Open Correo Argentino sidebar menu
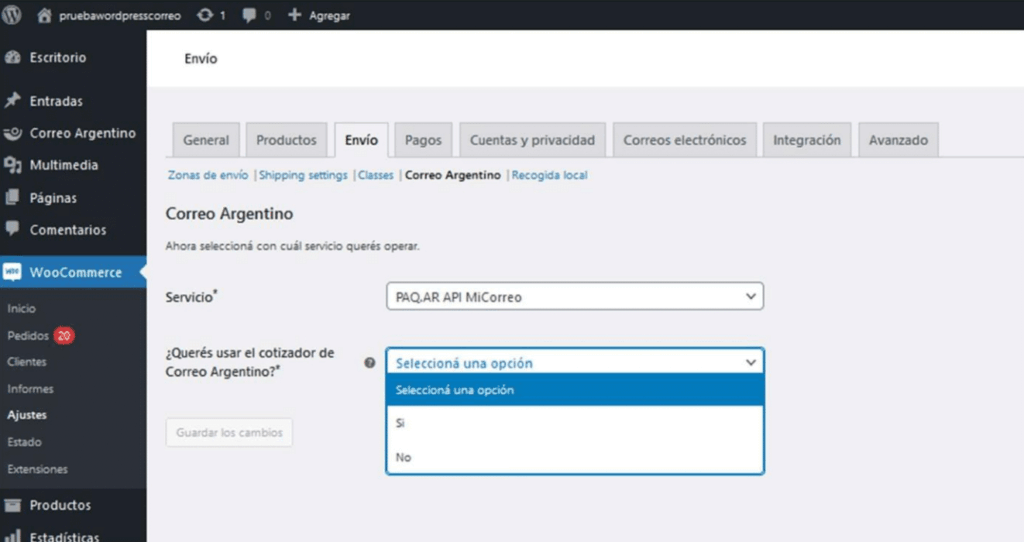This screenshot has width=1024, height=542. [x=82, y=133]
